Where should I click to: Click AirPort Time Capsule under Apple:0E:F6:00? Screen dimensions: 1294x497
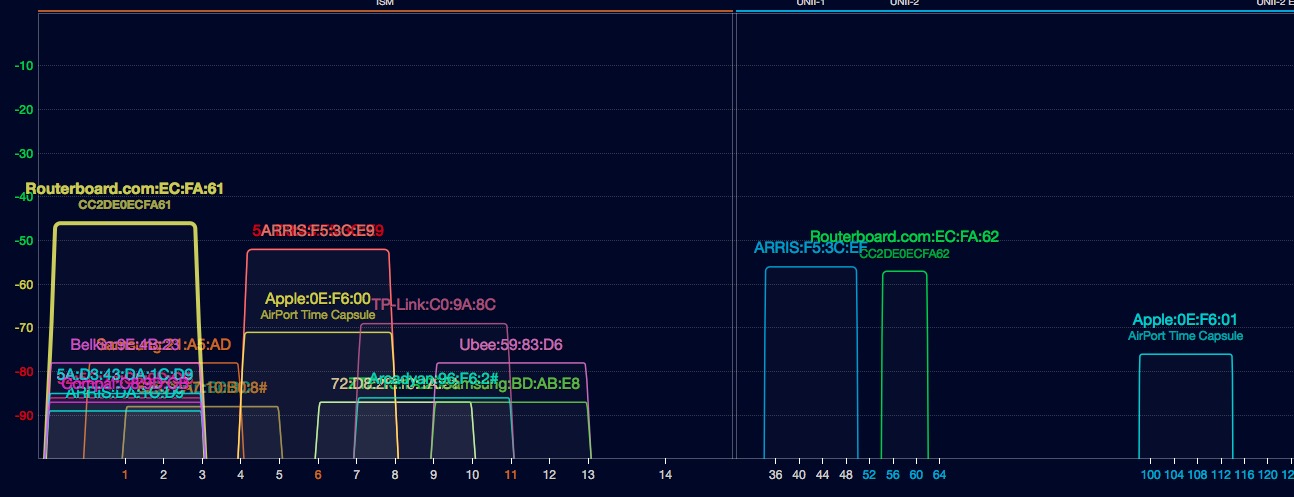coord(318,315)
